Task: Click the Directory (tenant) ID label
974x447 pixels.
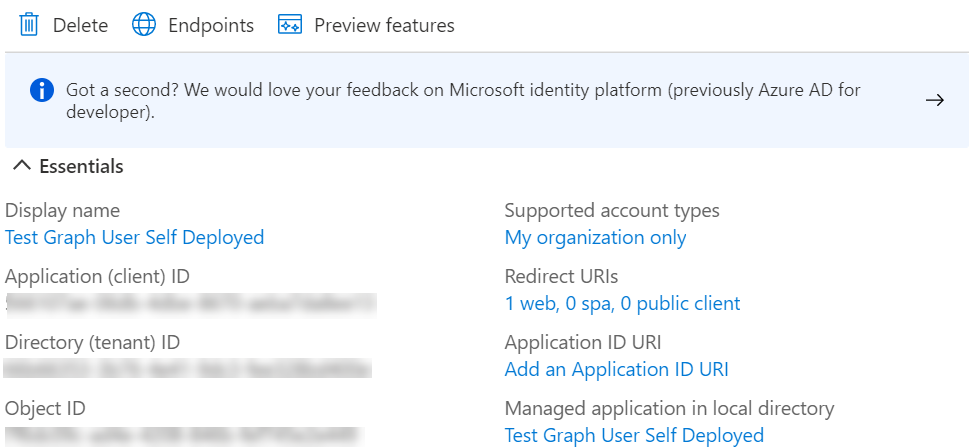Action: [x=92, y=342]
